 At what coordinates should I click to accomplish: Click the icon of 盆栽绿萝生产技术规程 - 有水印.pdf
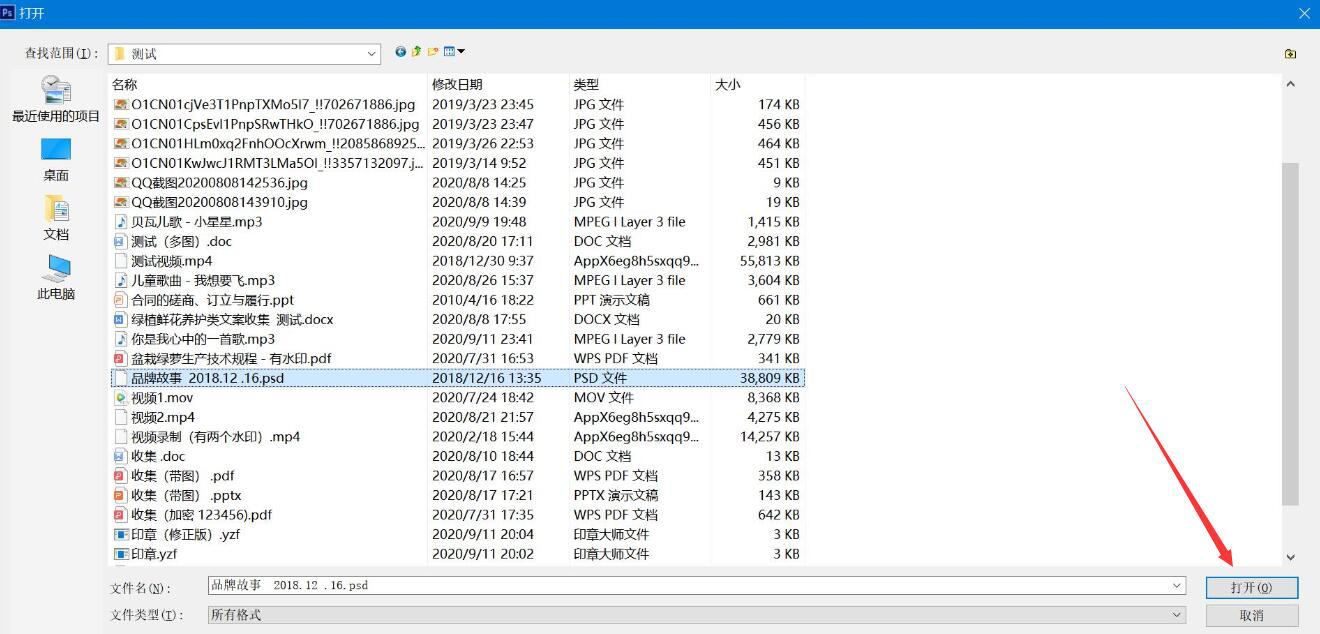(x=121, y=358)
